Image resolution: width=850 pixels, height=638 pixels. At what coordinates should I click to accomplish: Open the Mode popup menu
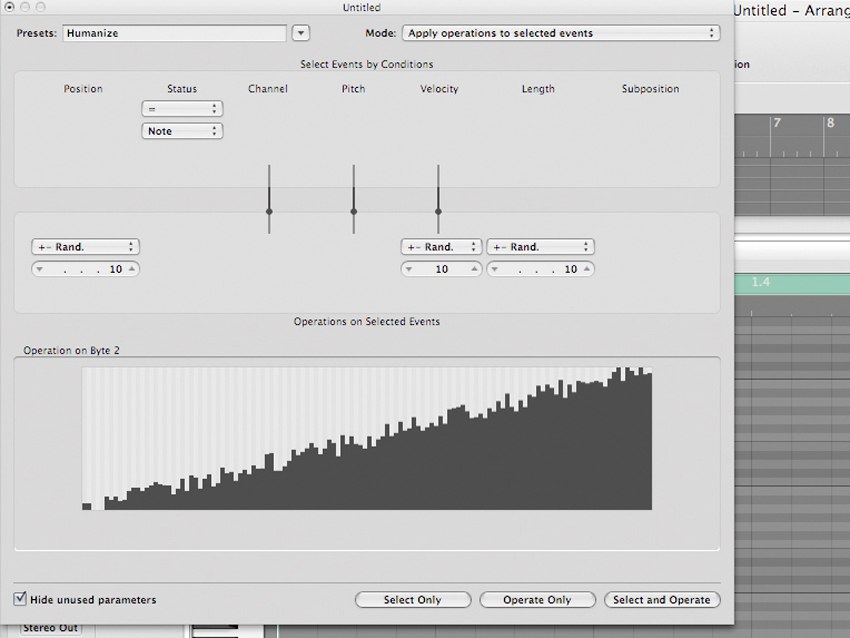[561, 33]
